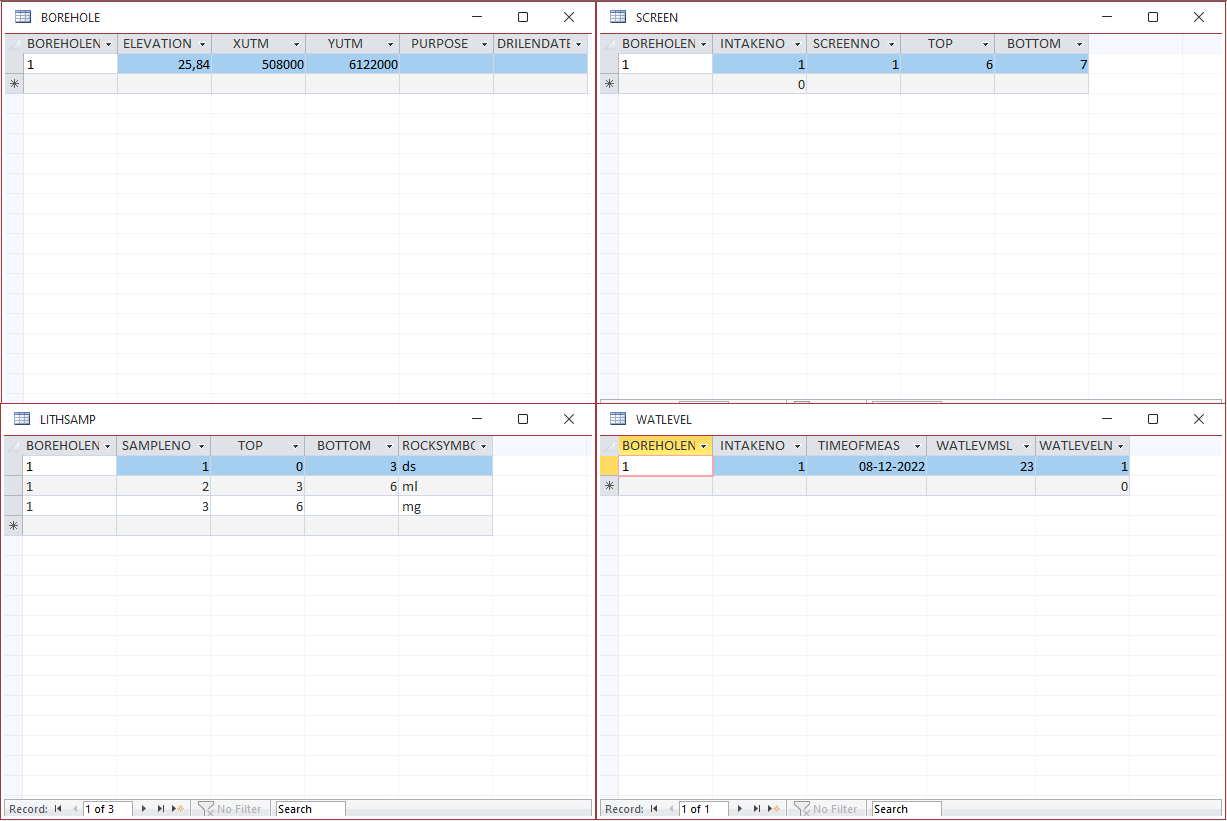Open INTAKENO column dropdown in SCREEN table

coord(797,44)
